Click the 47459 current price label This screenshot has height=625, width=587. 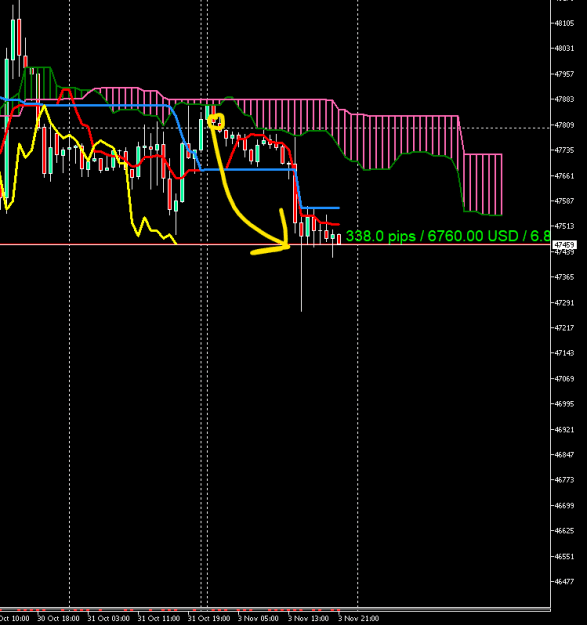pos(564,245)
